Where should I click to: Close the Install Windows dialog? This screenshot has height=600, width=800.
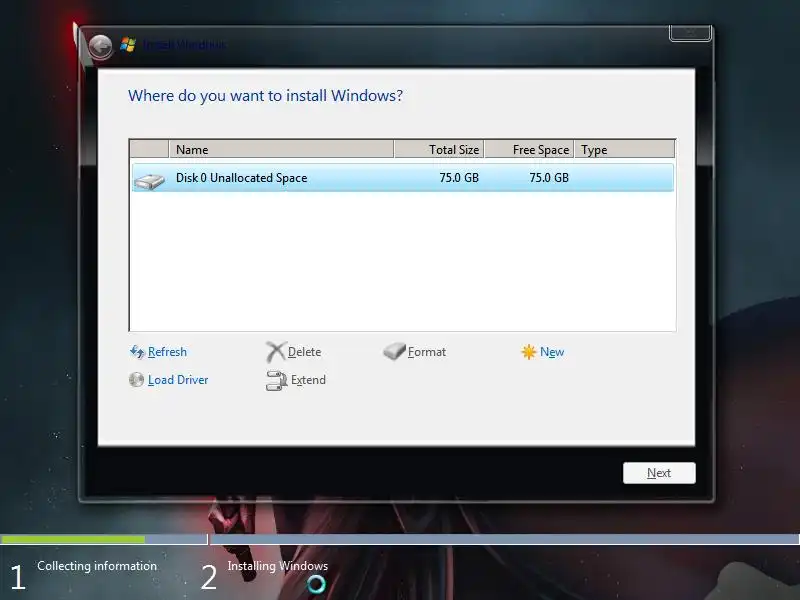pyautogui.click(x=690, y=33)
